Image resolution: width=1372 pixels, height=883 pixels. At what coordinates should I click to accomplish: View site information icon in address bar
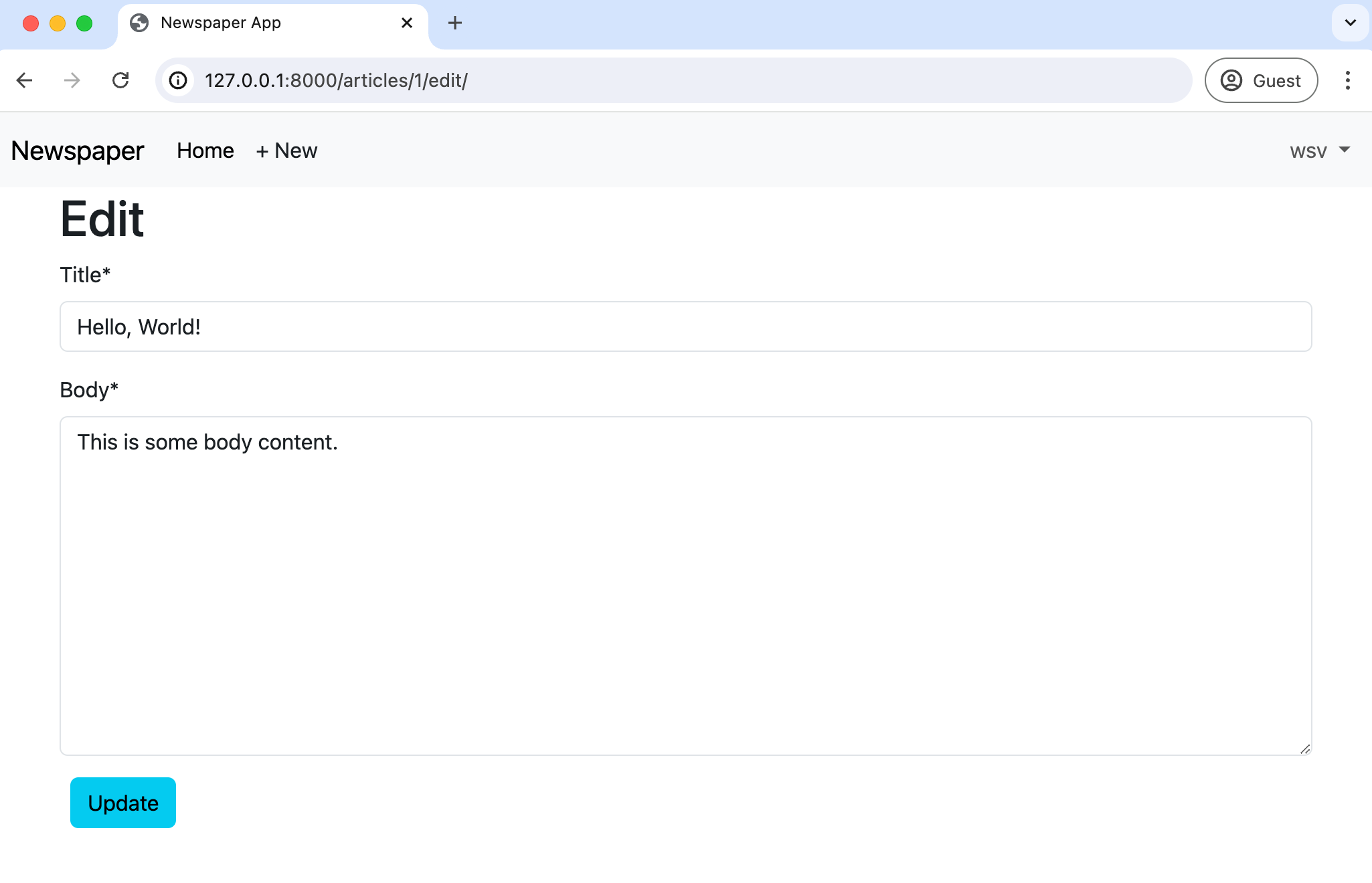pos(178,80)
